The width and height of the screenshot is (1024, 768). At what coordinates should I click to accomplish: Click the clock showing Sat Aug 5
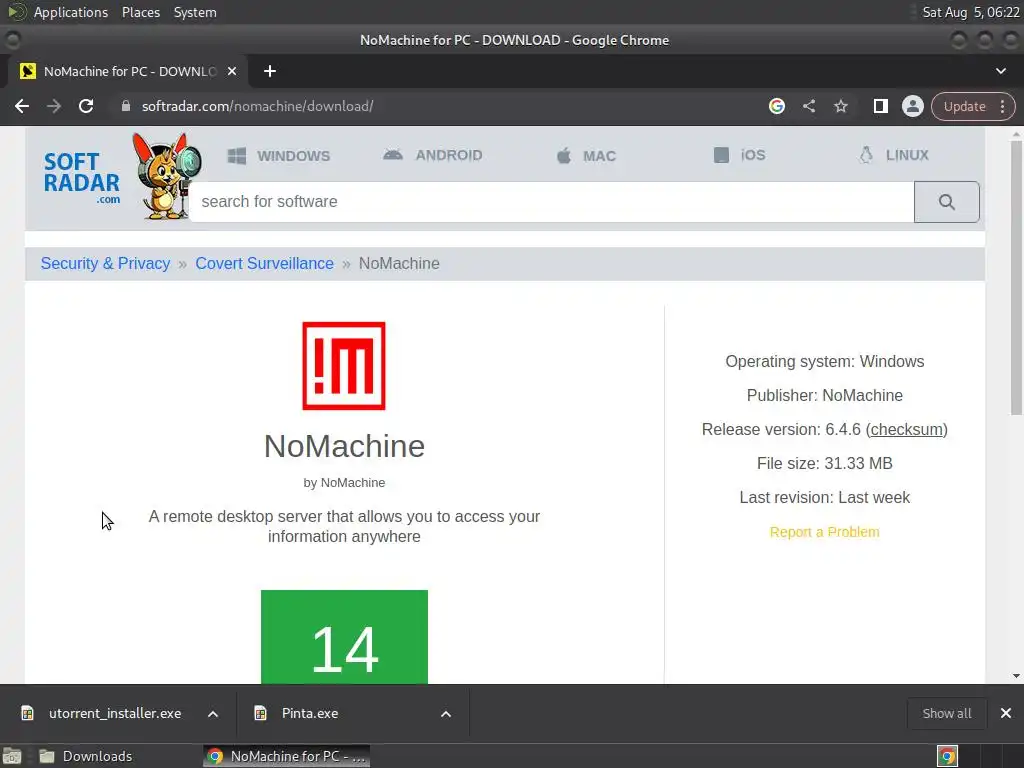(x=970, y=12)
